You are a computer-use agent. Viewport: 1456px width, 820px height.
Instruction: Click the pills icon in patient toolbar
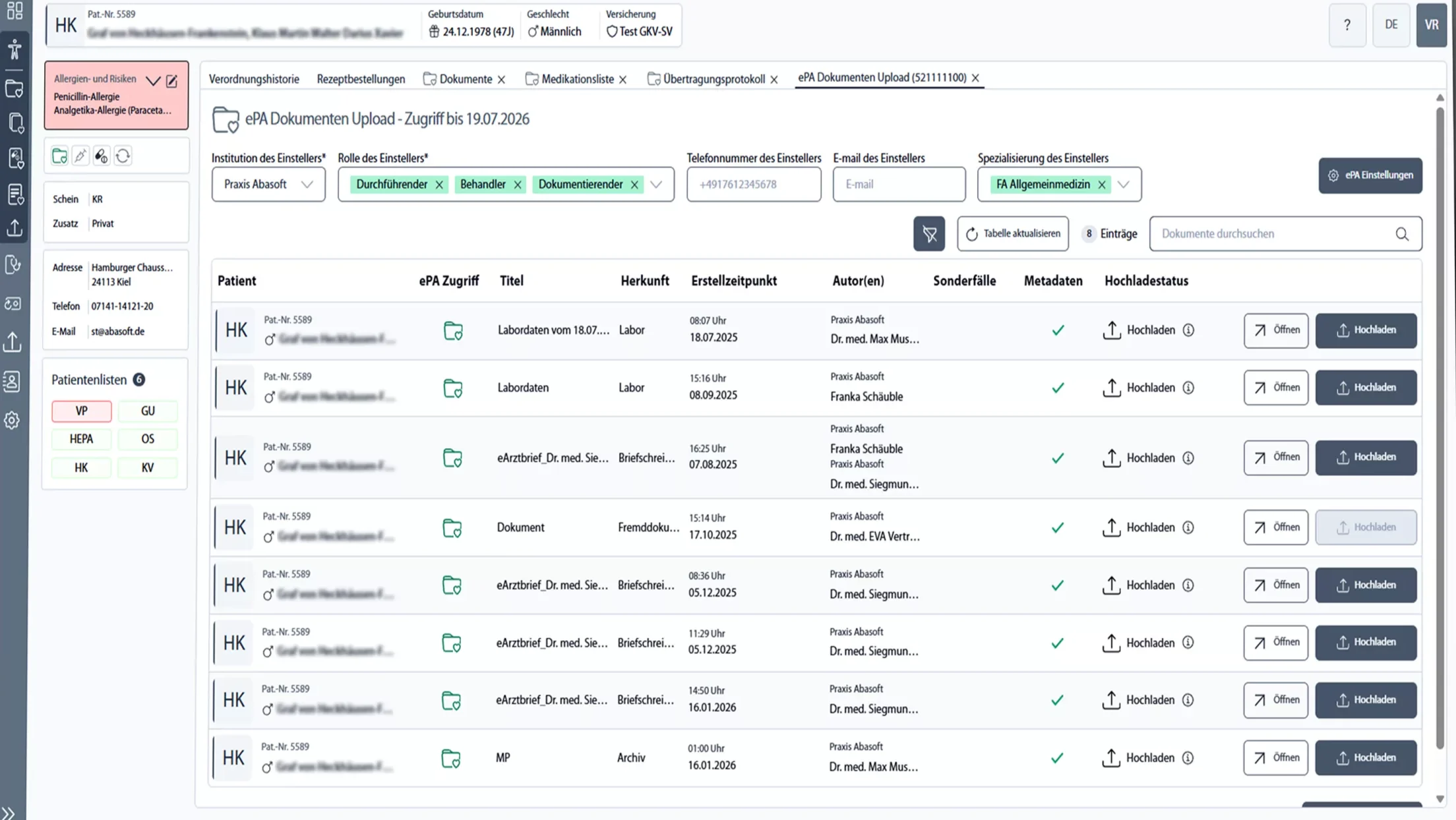coord(102,156)
